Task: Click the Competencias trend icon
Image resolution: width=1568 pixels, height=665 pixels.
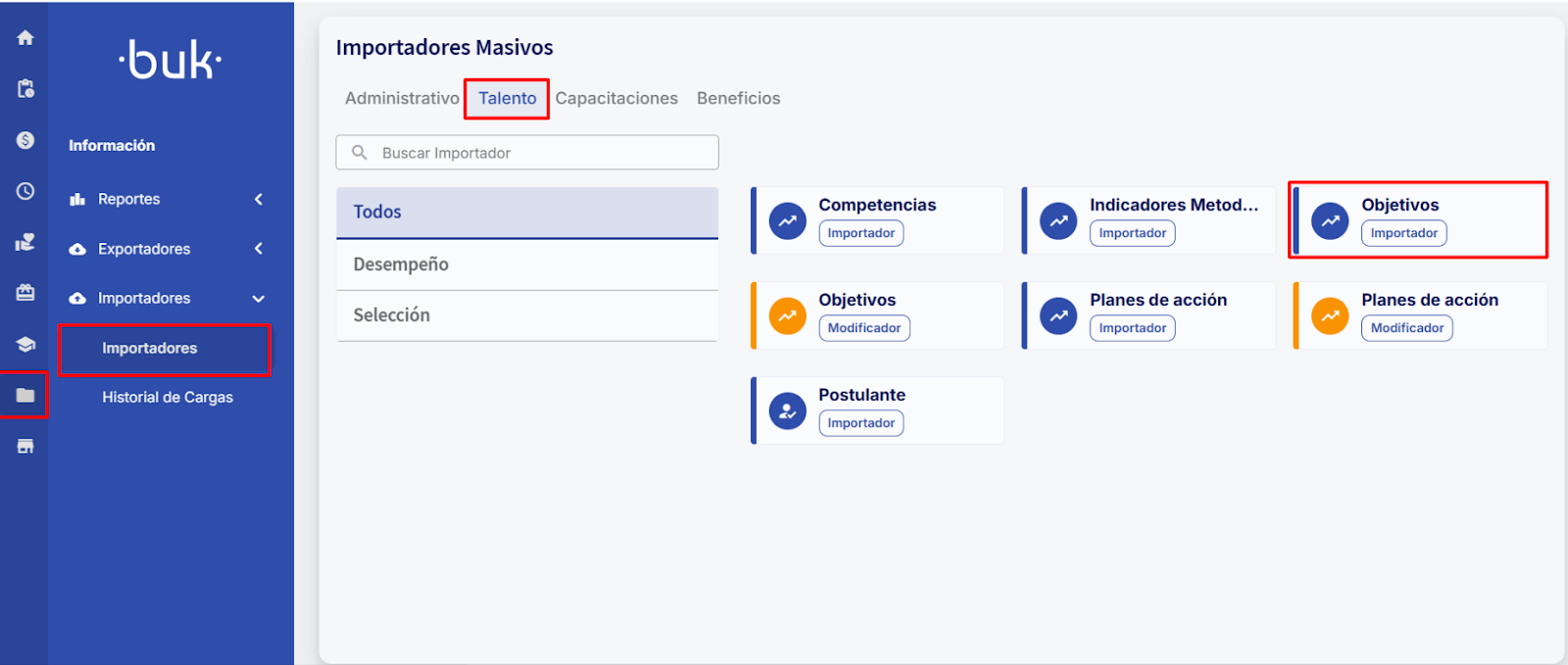Action: click(x=787, y=221)
